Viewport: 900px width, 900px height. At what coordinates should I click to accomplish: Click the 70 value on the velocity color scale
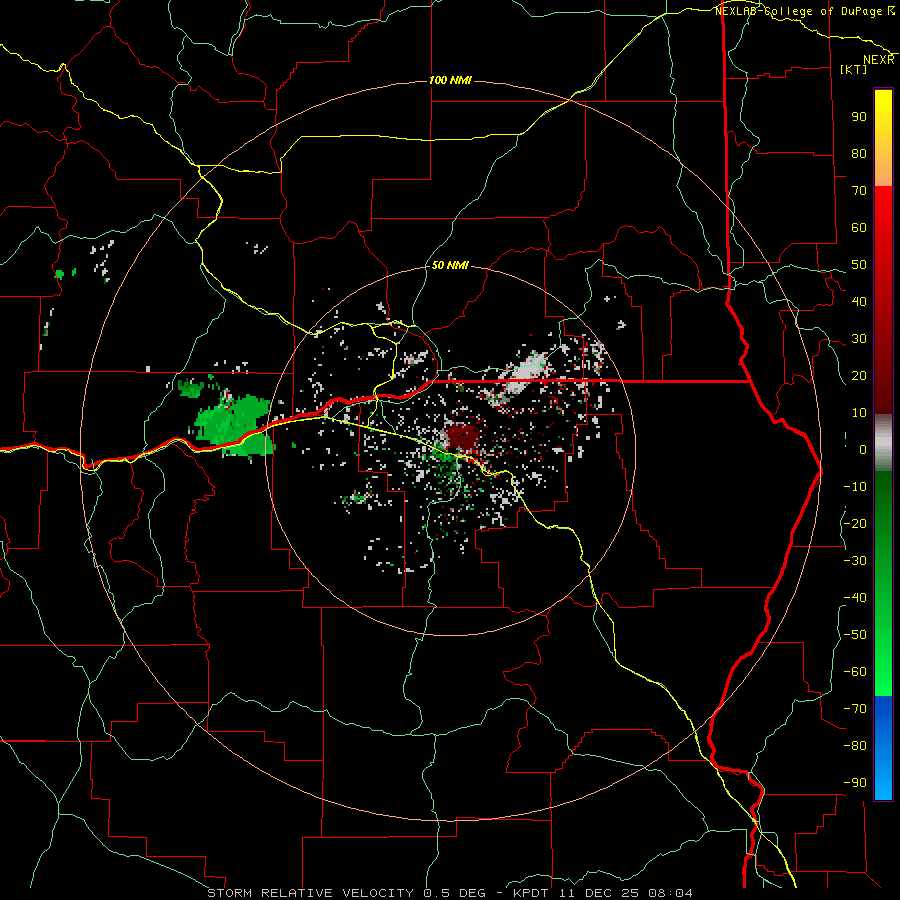click(x=859, y=191)
